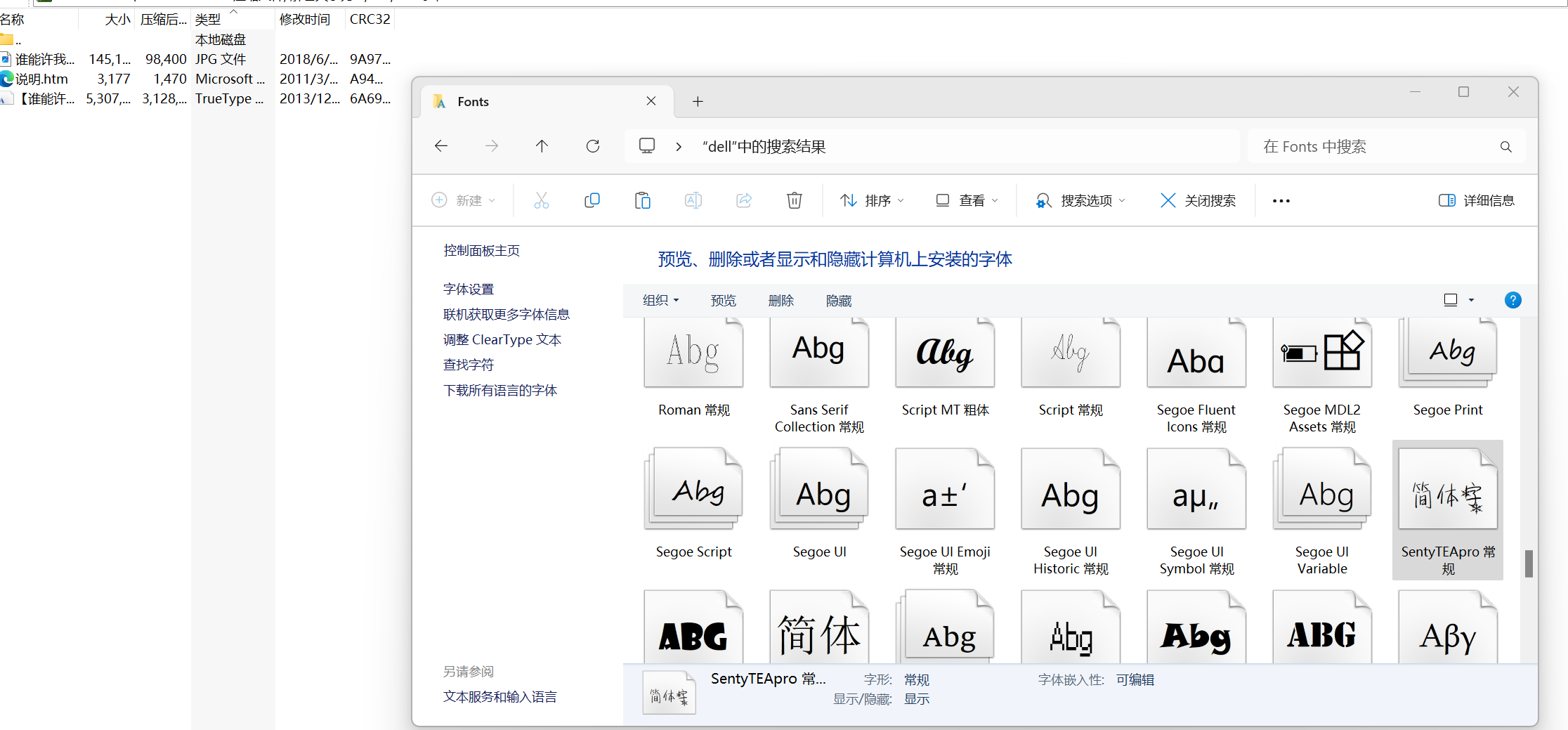Select Segoe UI Symbol font

1196,512
